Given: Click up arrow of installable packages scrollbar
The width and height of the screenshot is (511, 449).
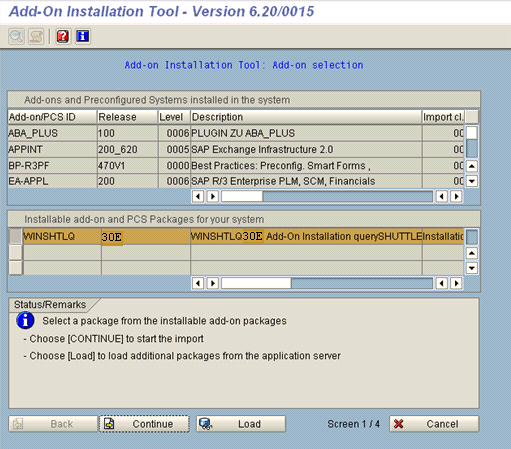Looking at the screenshot, I should 472,253.
